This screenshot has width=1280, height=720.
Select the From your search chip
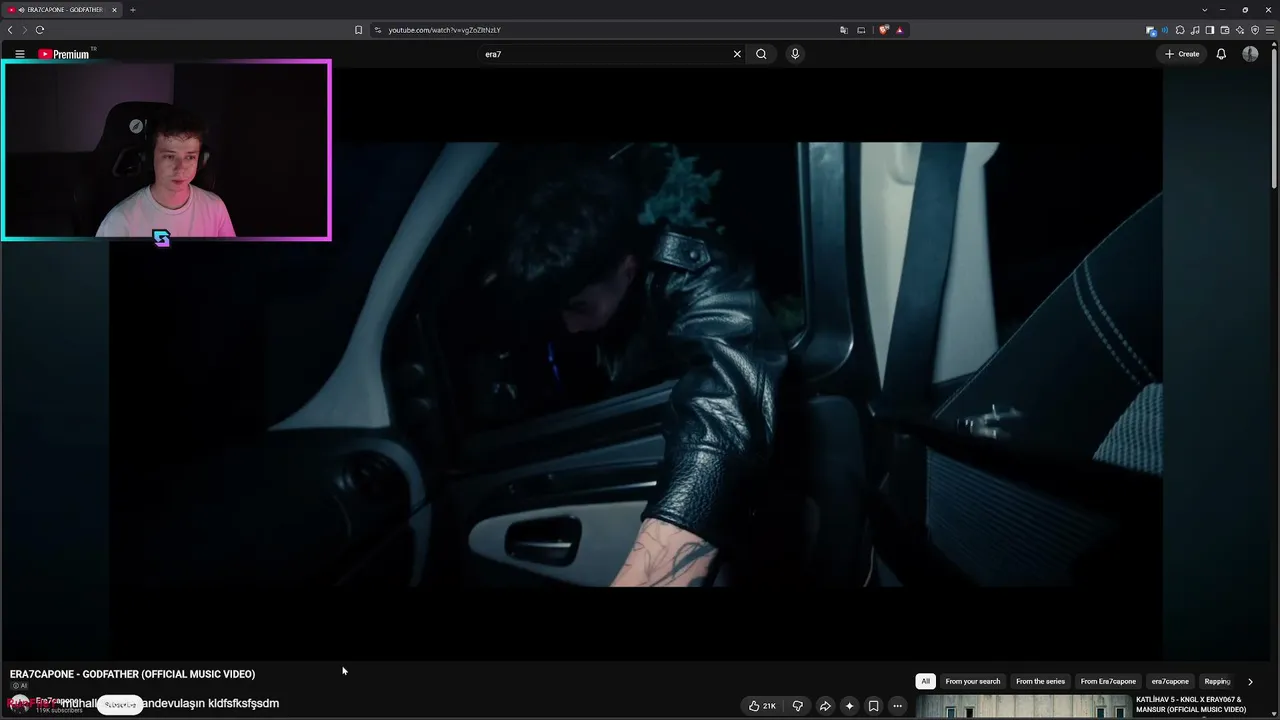pos(973,681)
